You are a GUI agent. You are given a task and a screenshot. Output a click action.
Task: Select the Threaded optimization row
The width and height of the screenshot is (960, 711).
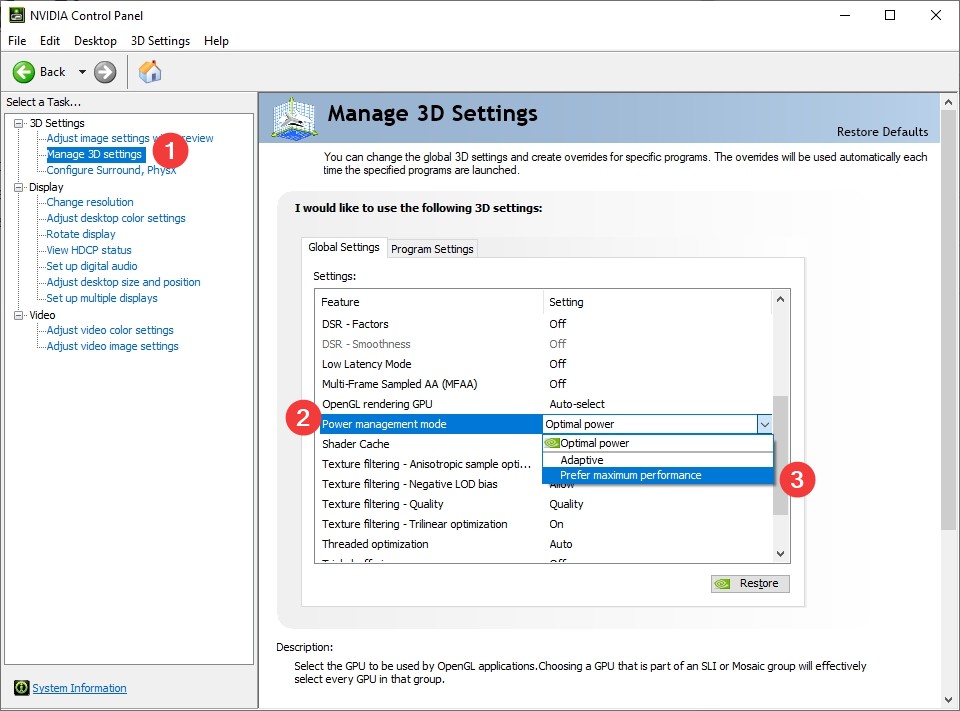[x=545, y=544]
